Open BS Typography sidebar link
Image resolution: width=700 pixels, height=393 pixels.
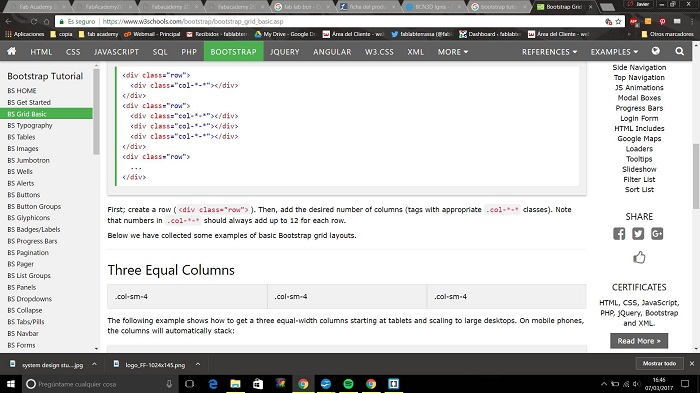pyautogui.click(x=30, y=125)
